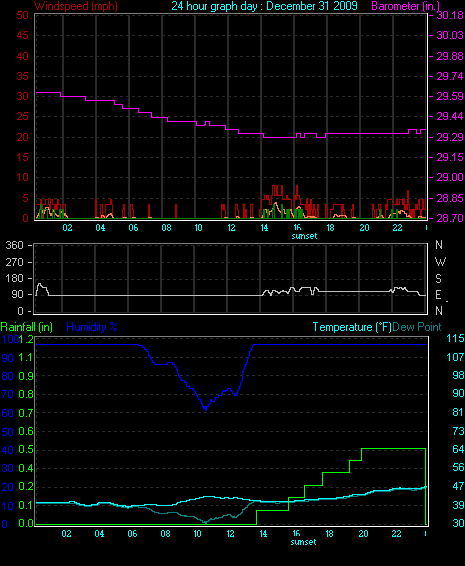Viewport: 465px width, 566px height.
Task: Click the humidity curve minimum dip point
Action: click(x=206, y=409)
